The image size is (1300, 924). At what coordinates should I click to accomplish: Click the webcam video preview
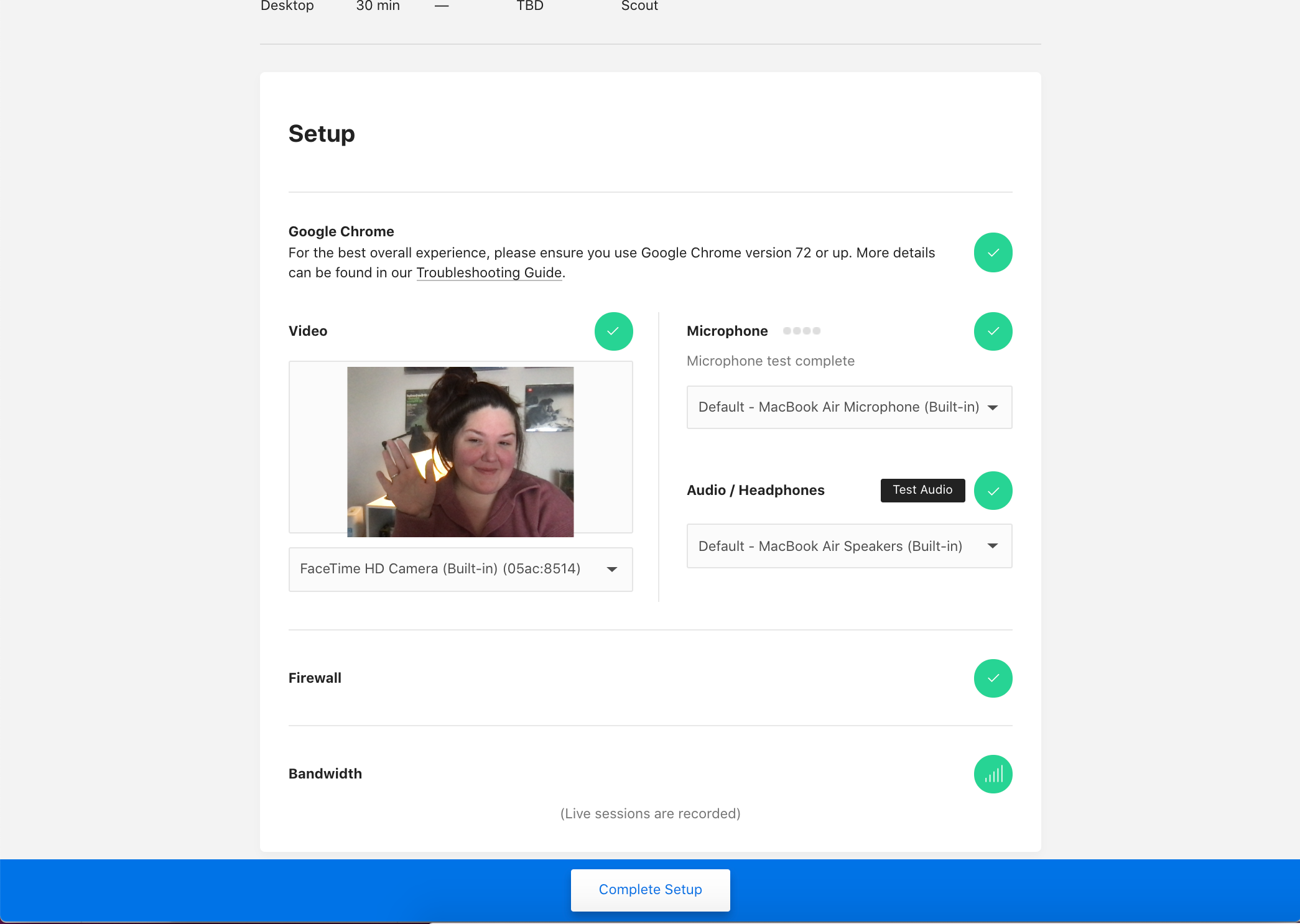460,451
